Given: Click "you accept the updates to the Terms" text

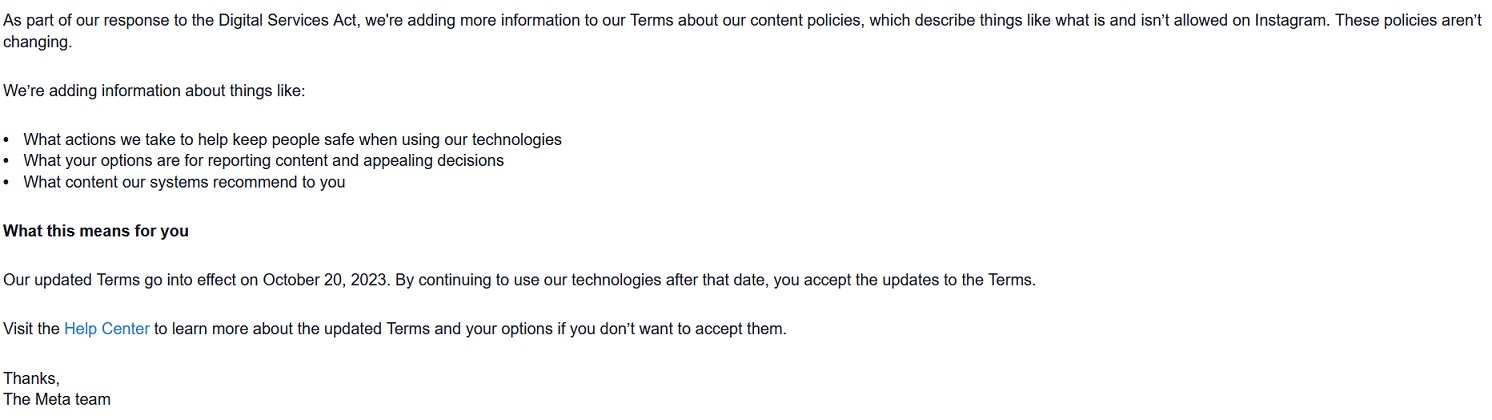Looking at the screenshot, I should pyautogui.click(x=904, y=280).
